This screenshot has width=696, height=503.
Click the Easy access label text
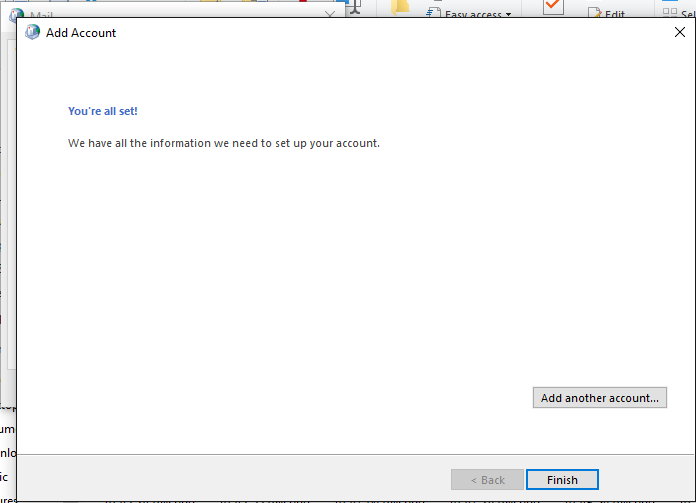point(474,15)
